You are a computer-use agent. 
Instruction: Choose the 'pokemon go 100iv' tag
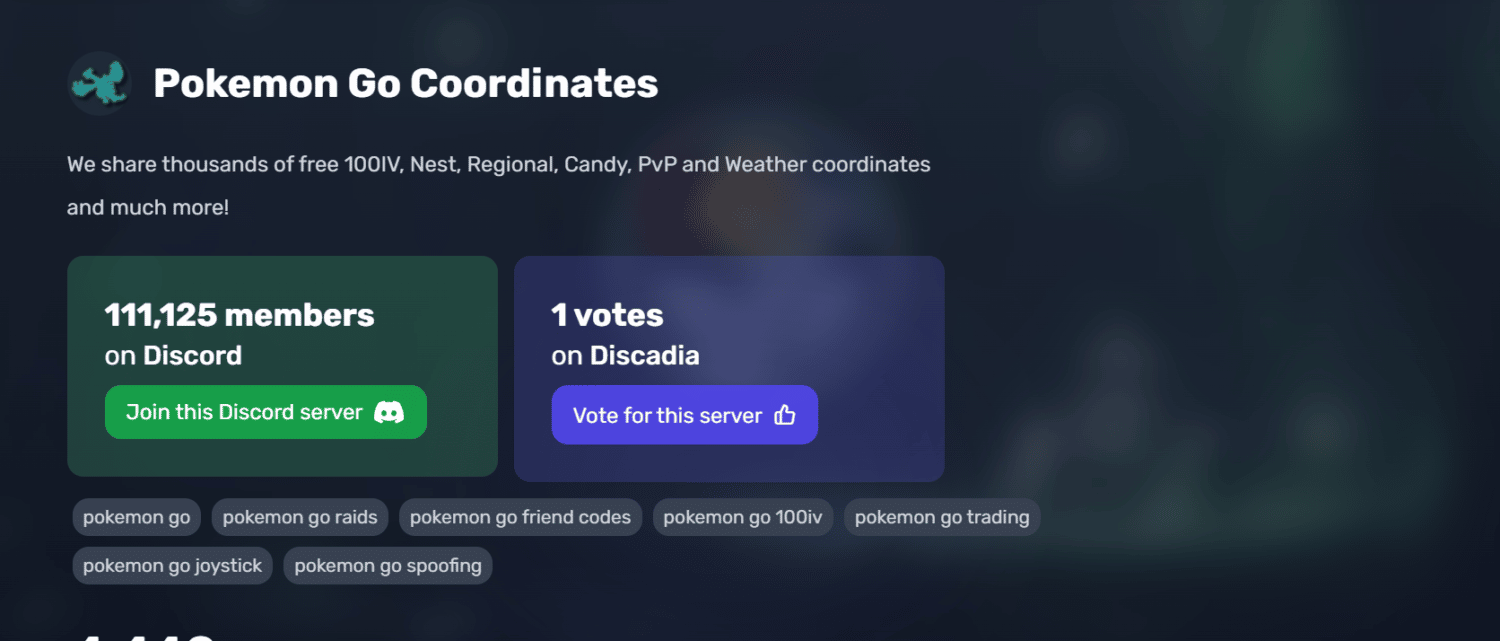pos(743,517)
